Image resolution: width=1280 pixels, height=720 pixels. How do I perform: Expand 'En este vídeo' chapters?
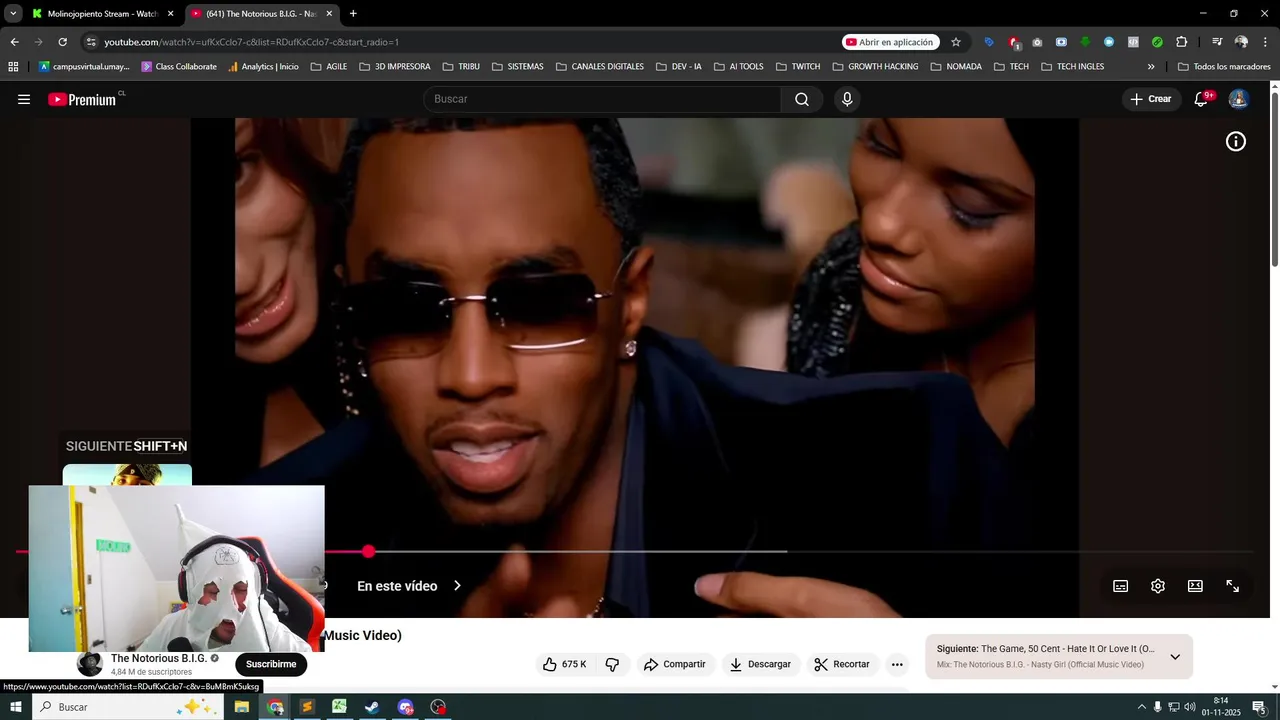click(x=410, y=586)
